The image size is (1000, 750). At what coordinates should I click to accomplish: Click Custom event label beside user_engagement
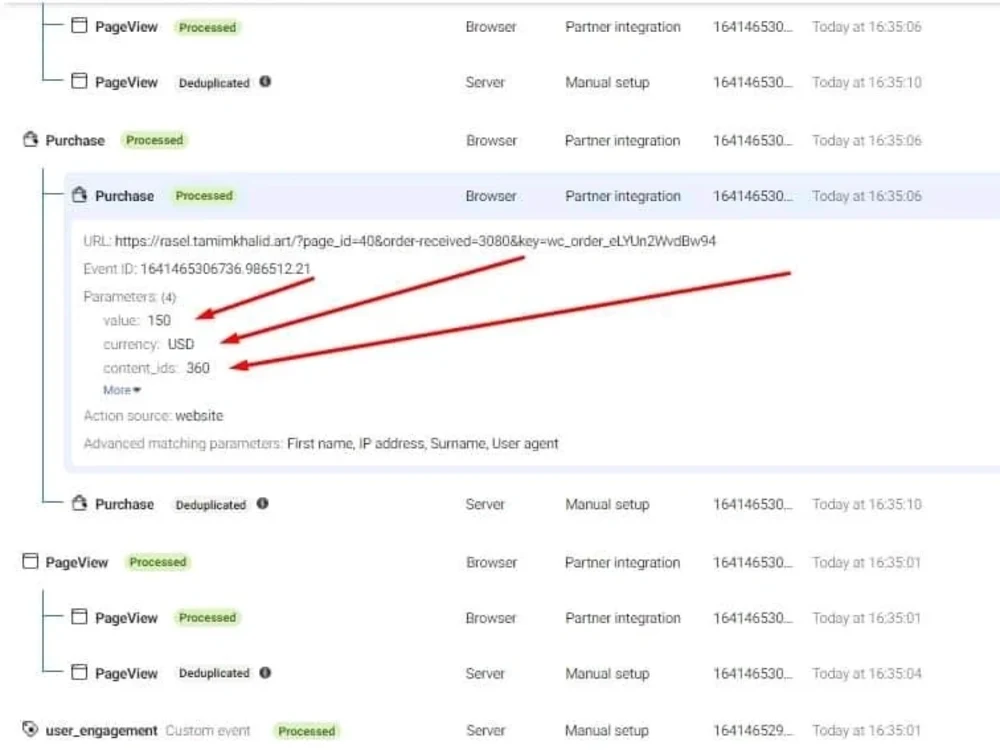point(208,730)
